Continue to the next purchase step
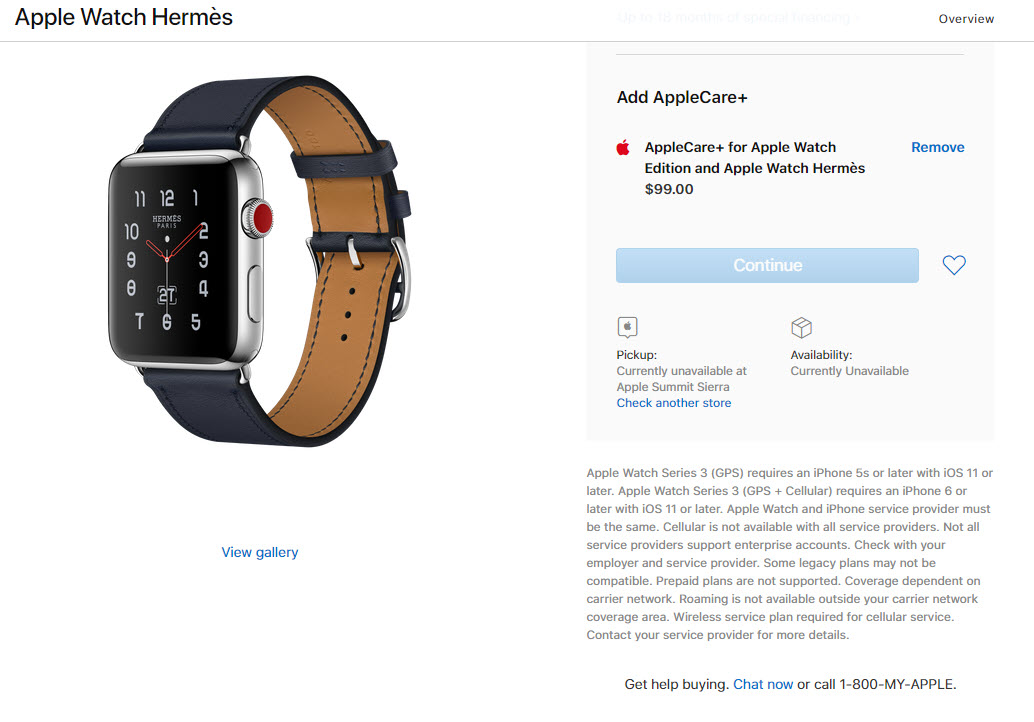Image resolution: width=1034 pixels, height=722 pixels. coord(767,265)
